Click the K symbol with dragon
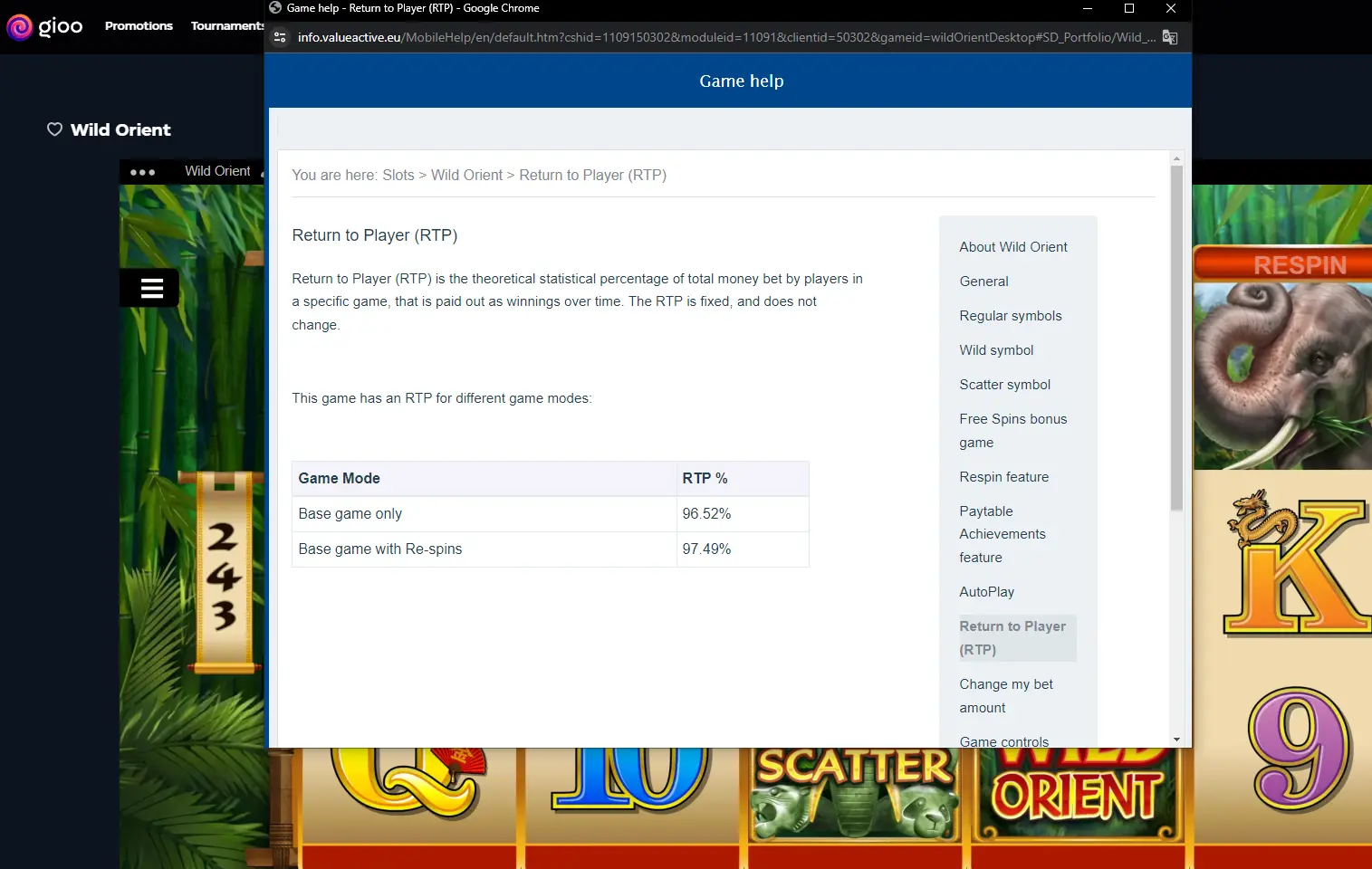The width and height of the screenshot is (1372, 869). pyautogui.click(x=1298, y=563)
